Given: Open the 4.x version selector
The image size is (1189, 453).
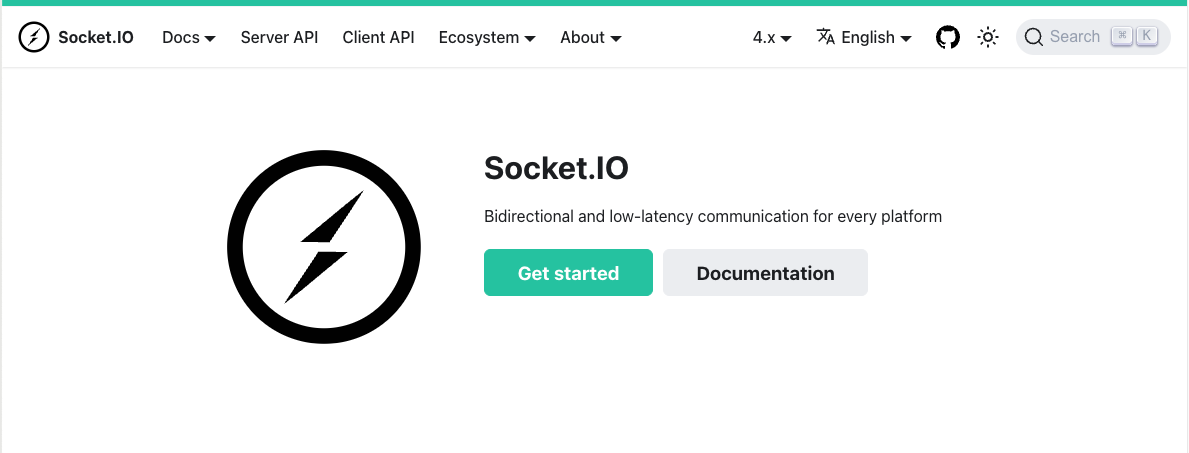Looking at the screenshot, I should pos(772,37).
